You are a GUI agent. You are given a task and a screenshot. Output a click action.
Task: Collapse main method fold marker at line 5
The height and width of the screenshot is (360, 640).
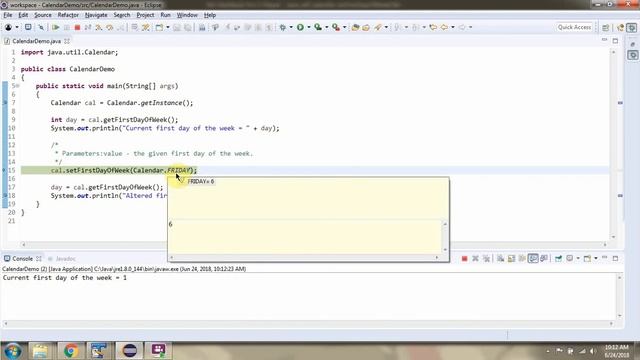click(x=18, y=86)
